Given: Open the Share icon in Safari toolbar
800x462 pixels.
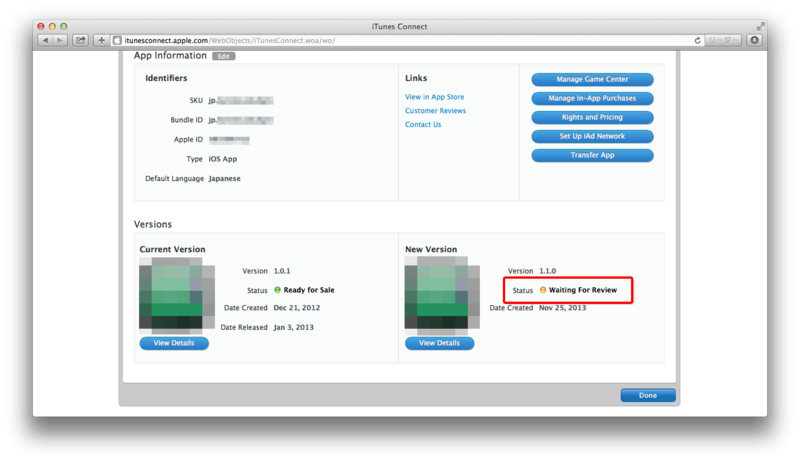Looking at the screenshot, I should coord(81,40).
